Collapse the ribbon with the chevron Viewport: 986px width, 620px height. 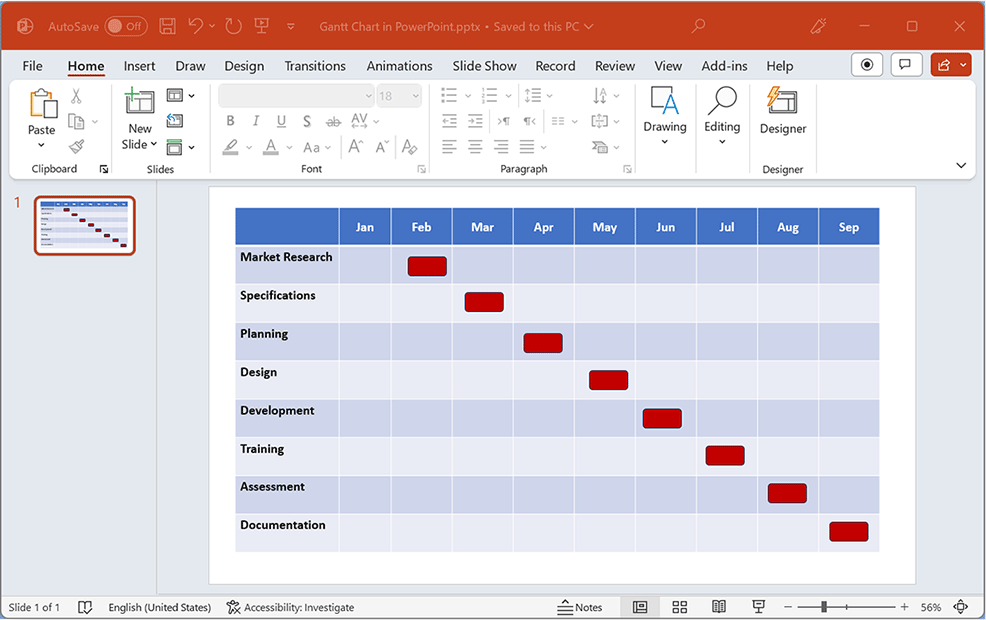coord(961,166)
